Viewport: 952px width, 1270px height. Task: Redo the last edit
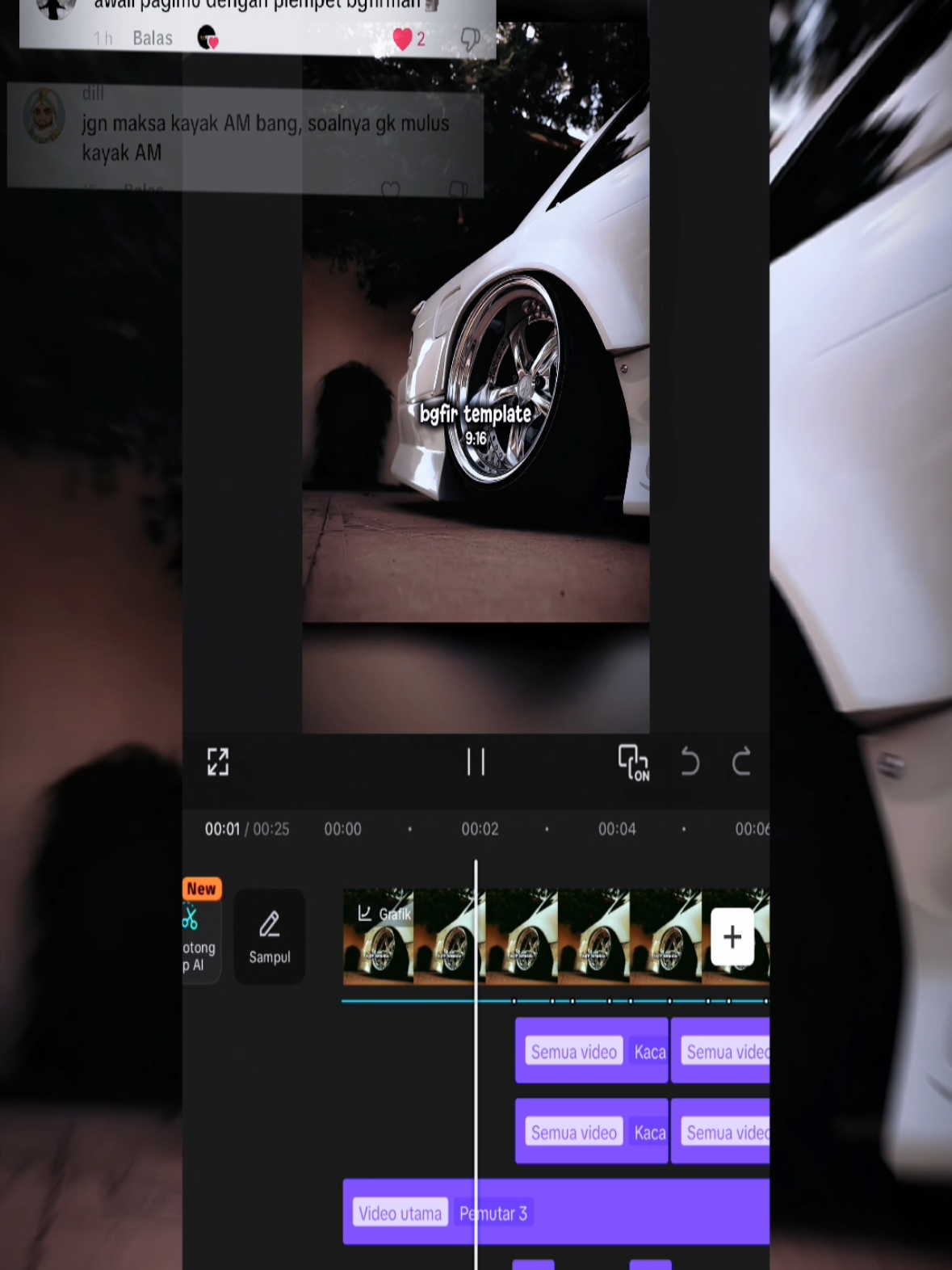tap(741, 762)
